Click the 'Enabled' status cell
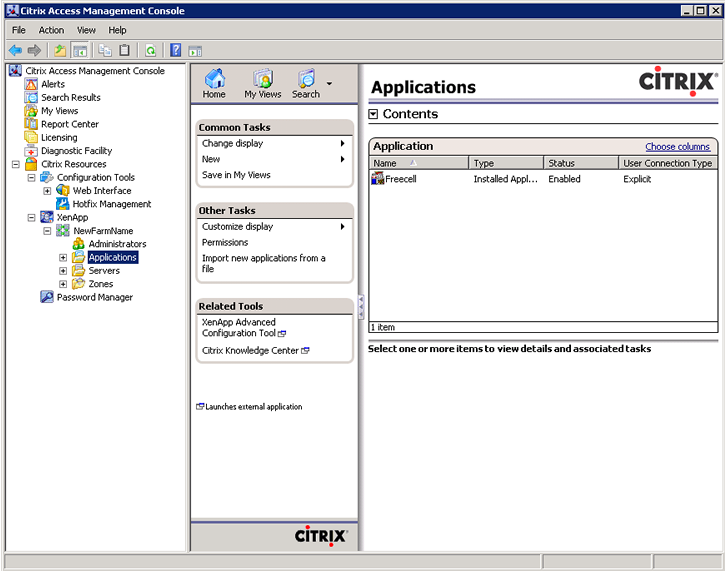Viewport: 725px width, 571px height. point(564,179)
